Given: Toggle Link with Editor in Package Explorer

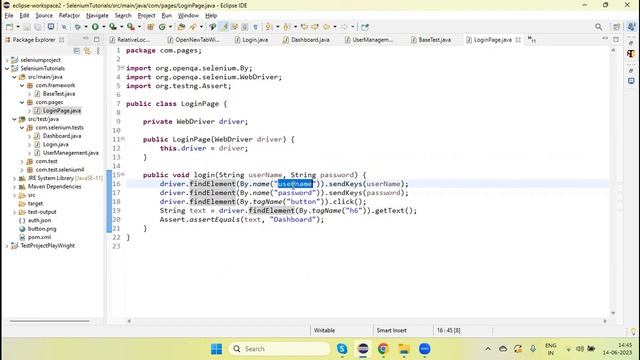Looking at the screenshot, I should 87,51.
